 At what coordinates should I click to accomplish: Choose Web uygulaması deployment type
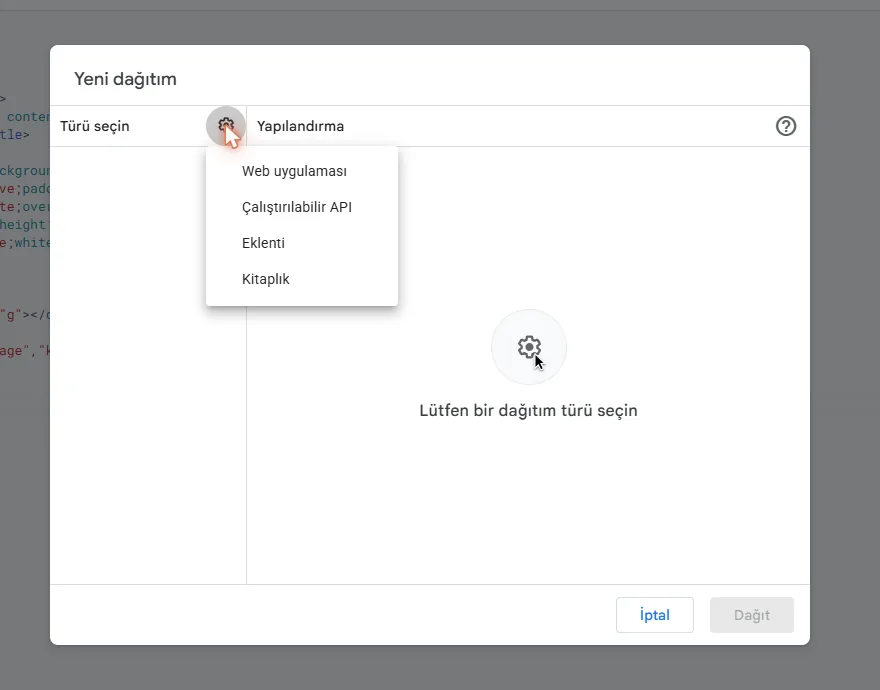(302, 171)
